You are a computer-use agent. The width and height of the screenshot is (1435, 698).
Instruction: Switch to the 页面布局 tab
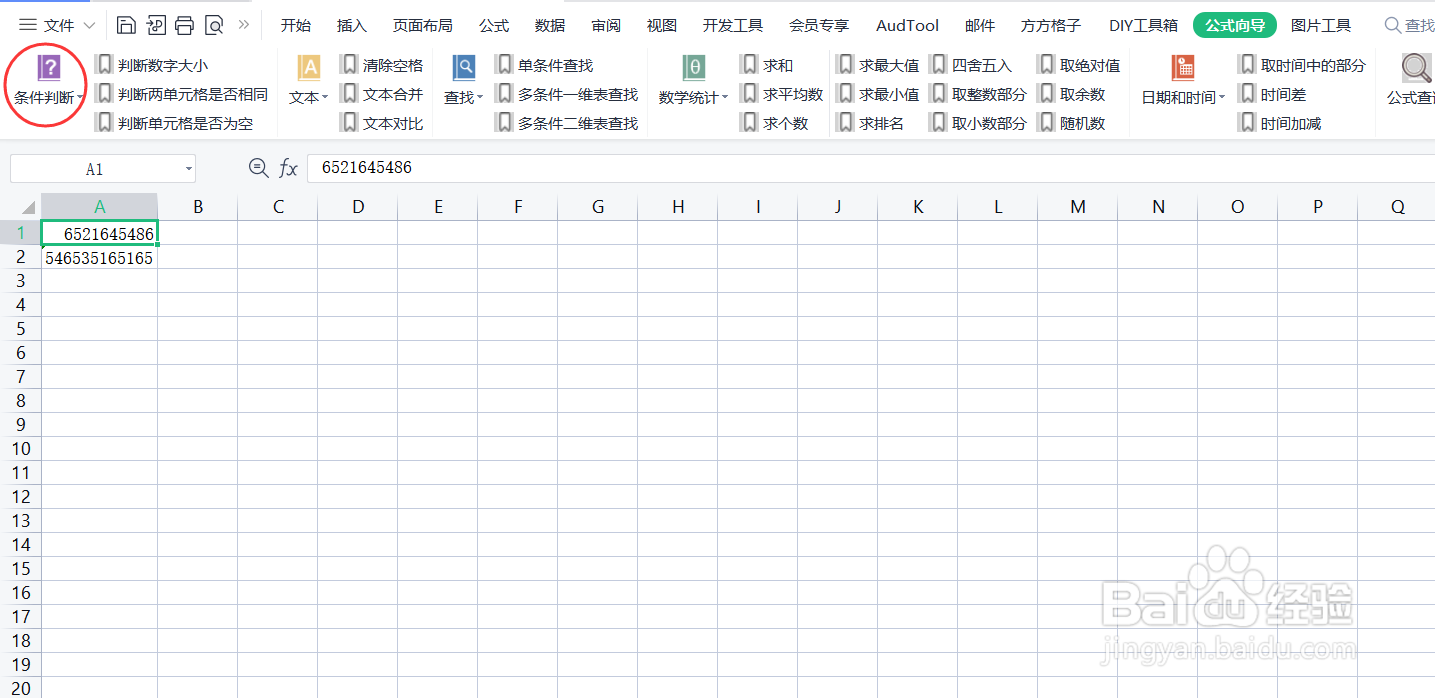pyautogui.click(x=422, y=25)
